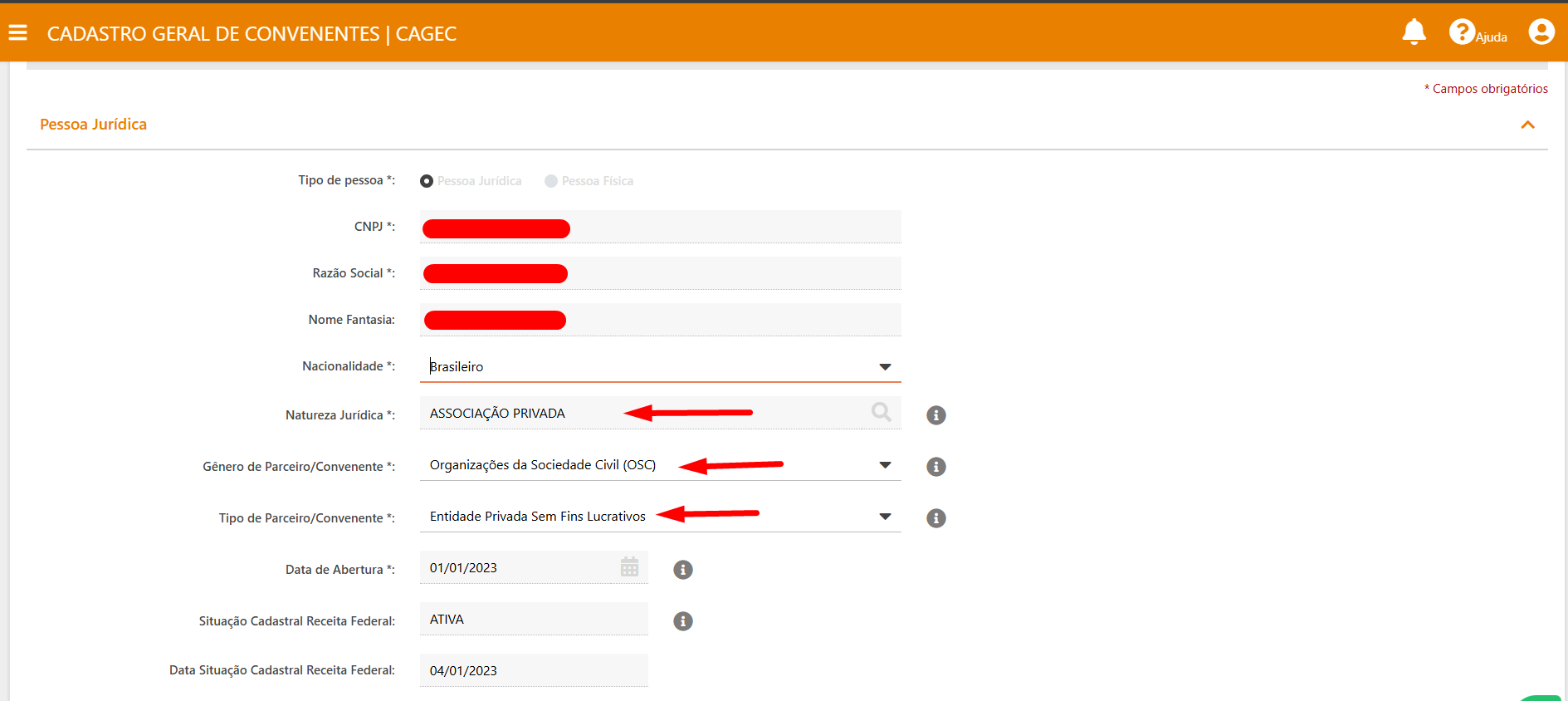Image resolution: width=1568 pixels, height=701 pixels.
Task: Select the Pessoa Física radio button
Action: point(551,181)
